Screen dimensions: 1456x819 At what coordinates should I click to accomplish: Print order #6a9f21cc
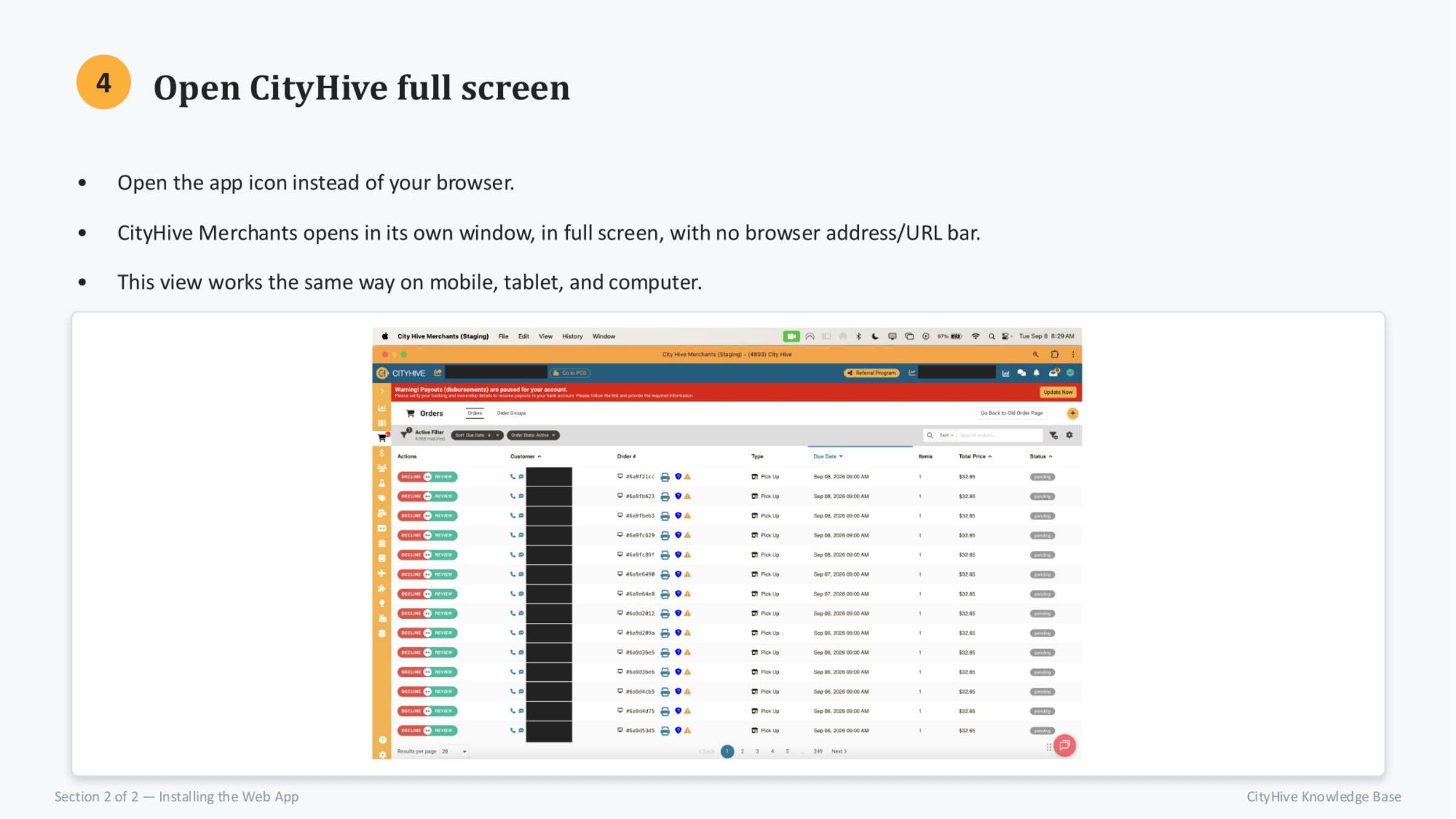665,477
